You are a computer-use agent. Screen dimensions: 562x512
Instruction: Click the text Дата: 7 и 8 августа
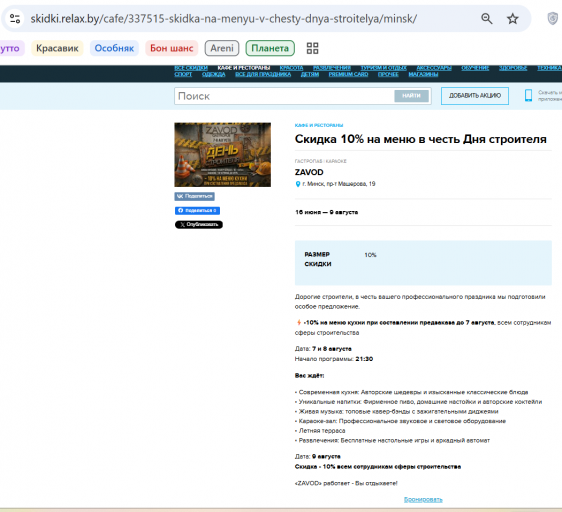tap(323, 349)
